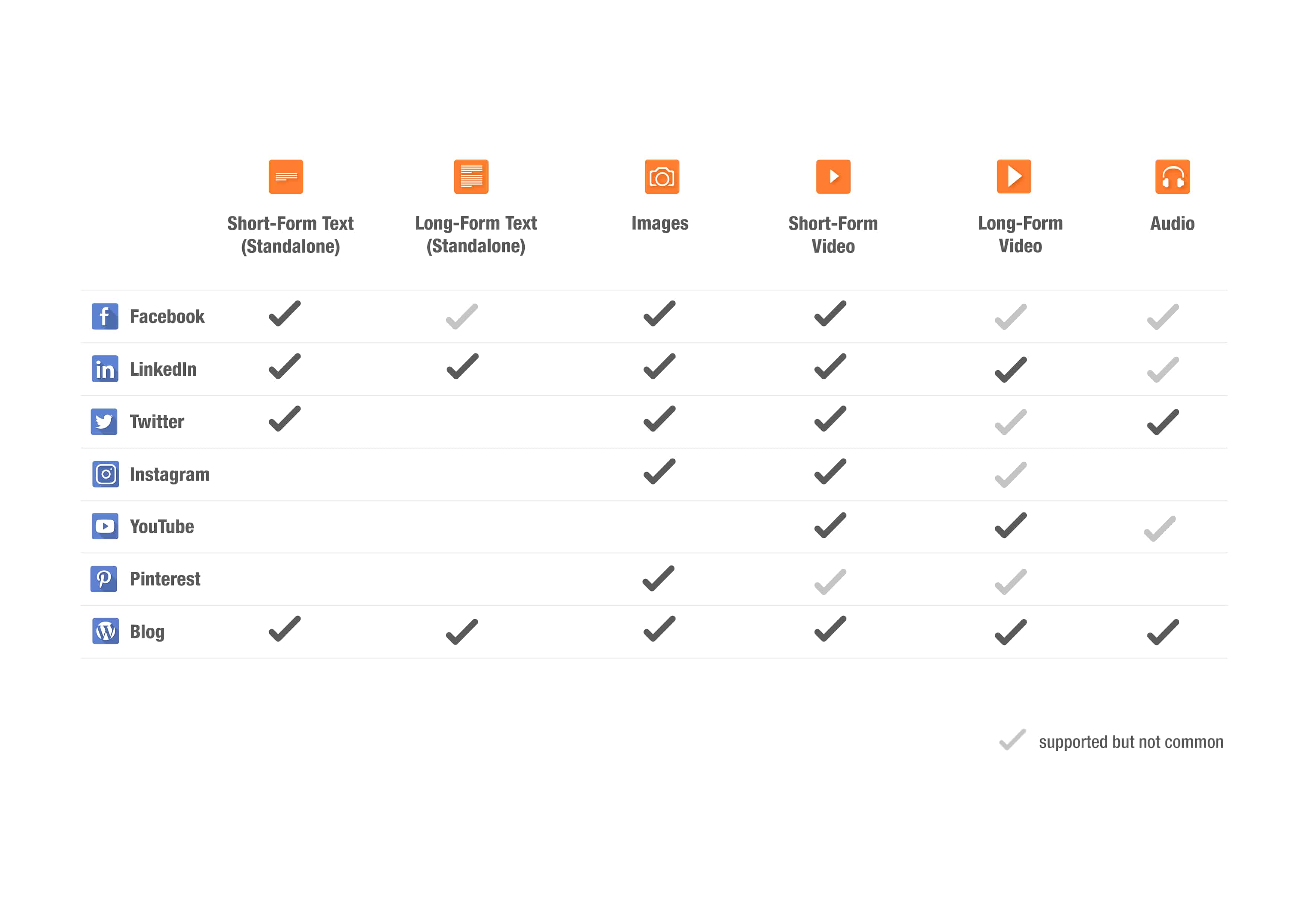This screenshot has width=1306, height=924.
Task: Click the Facebook logo icon
Action: tap(105, 316)
